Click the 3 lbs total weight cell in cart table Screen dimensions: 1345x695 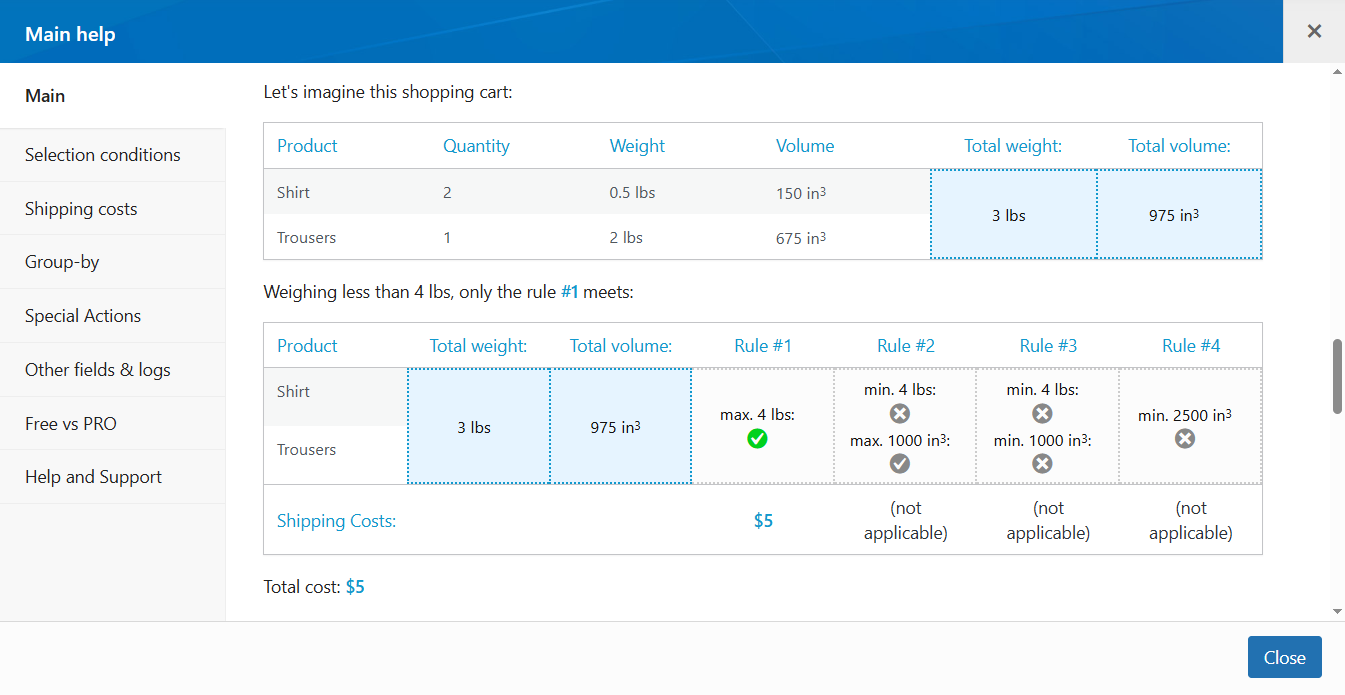(1009, 215)
